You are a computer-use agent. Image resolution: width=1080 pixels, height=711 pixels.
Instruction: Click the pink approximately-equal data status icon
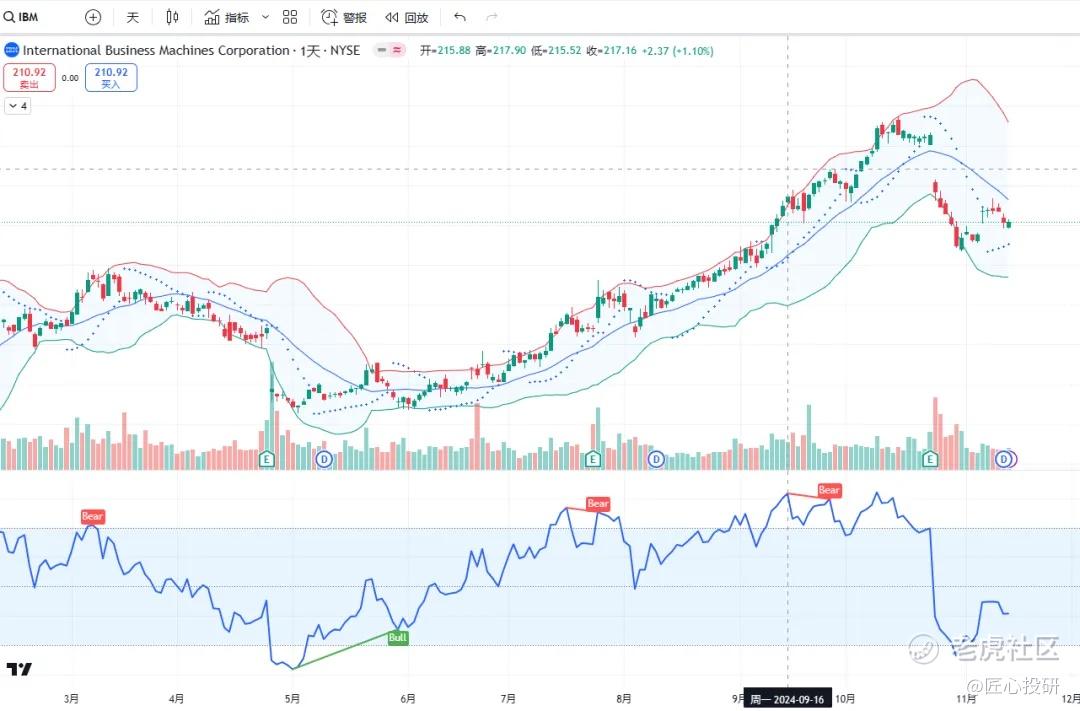point(397,50)
